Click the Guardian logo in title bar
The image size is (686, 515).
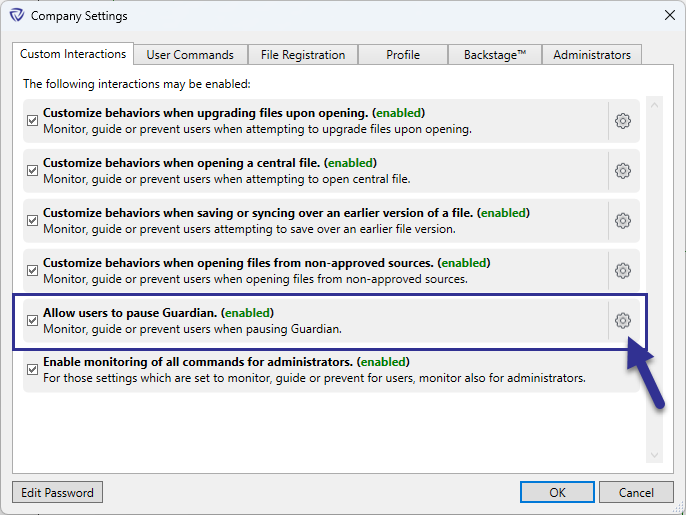tap(16, 16)
